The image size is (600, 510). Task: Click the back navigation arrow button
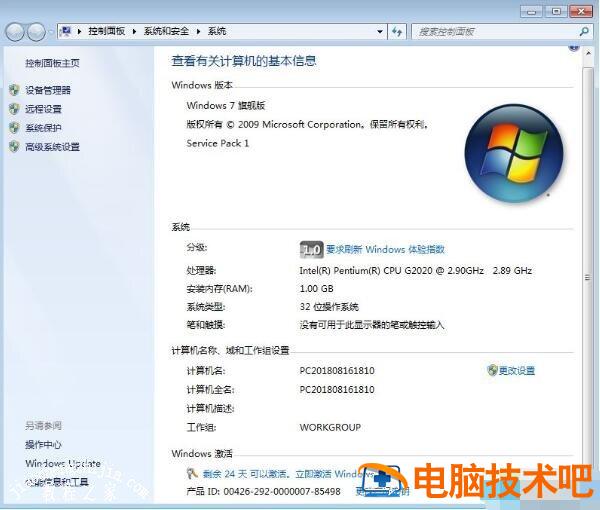pyautogui.click(x=16, y=32)
